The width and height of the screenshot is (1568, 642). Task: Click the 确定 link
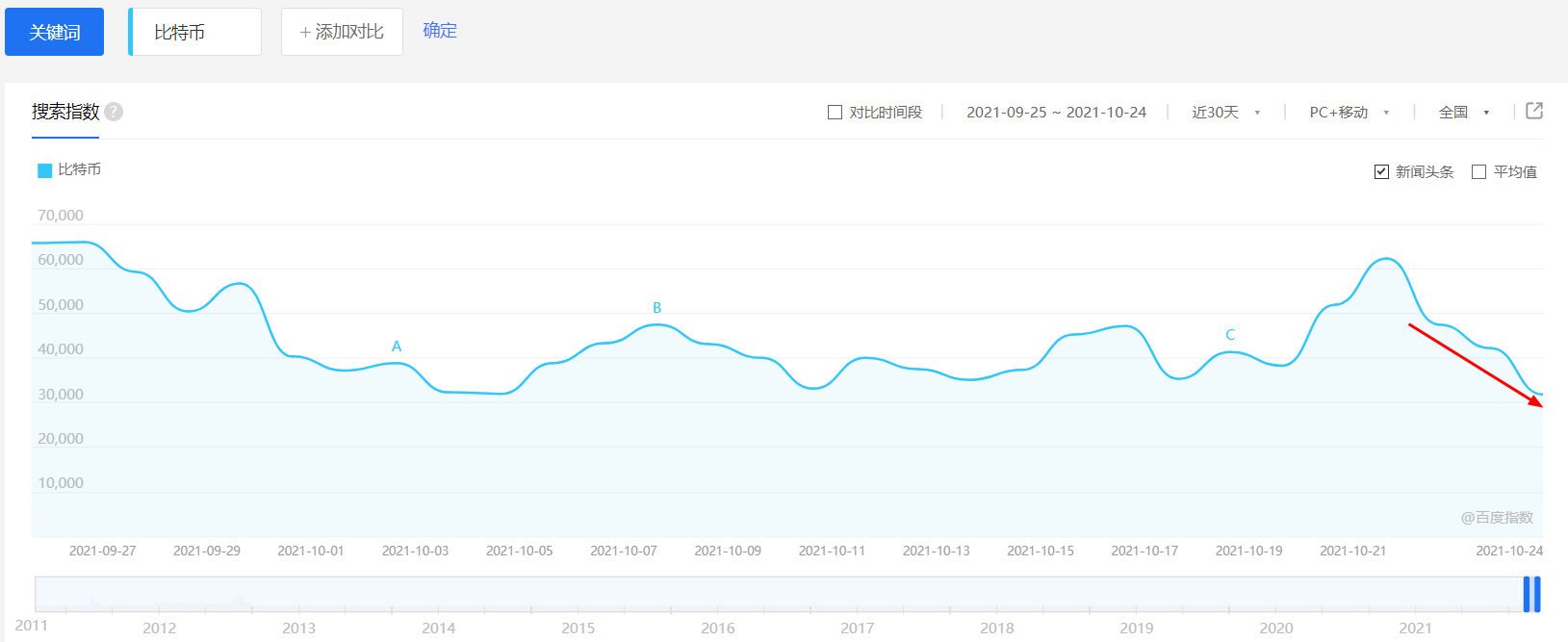coord(440,31)
